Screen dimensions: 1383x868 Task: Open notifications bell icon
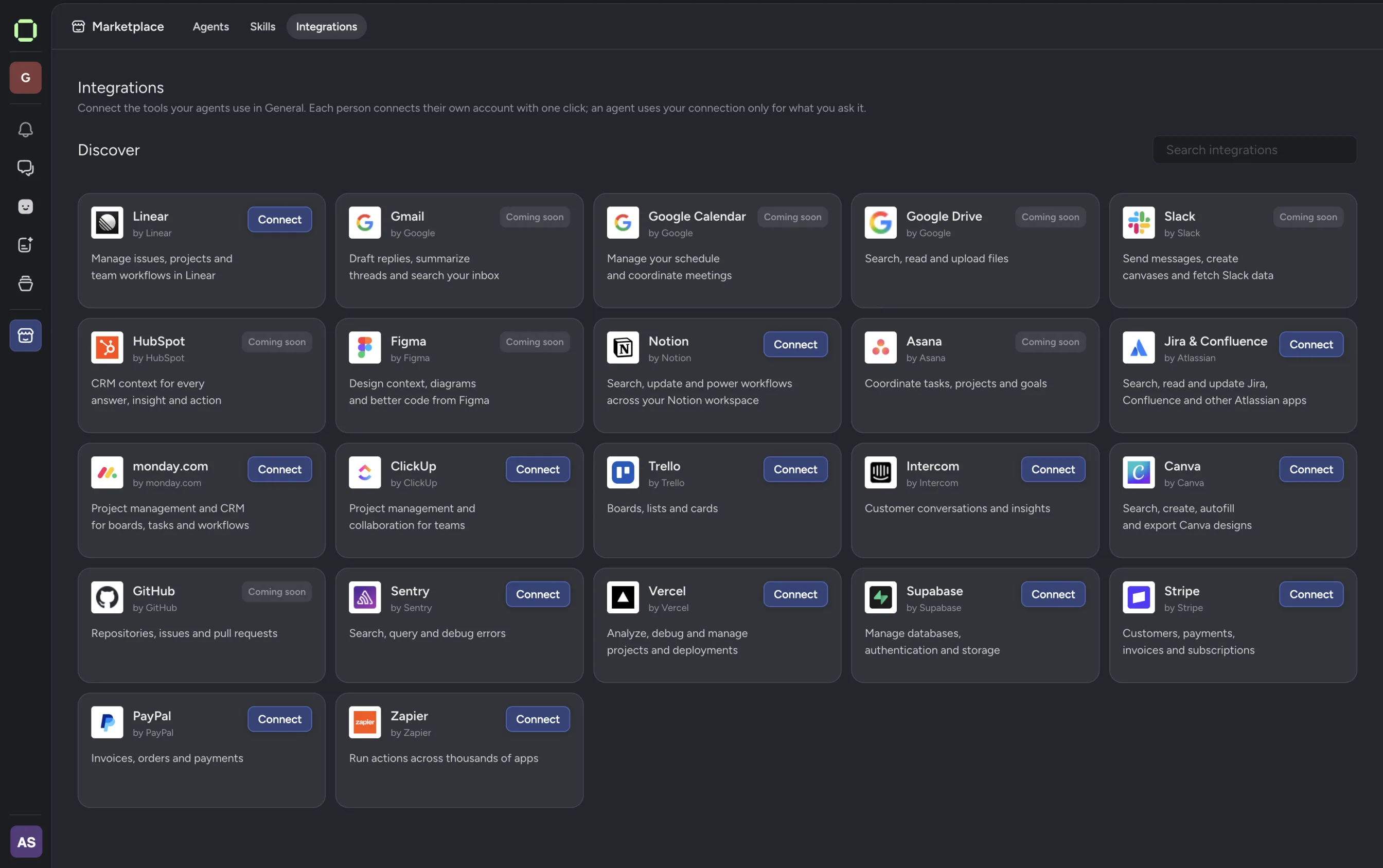click(25, 130)
